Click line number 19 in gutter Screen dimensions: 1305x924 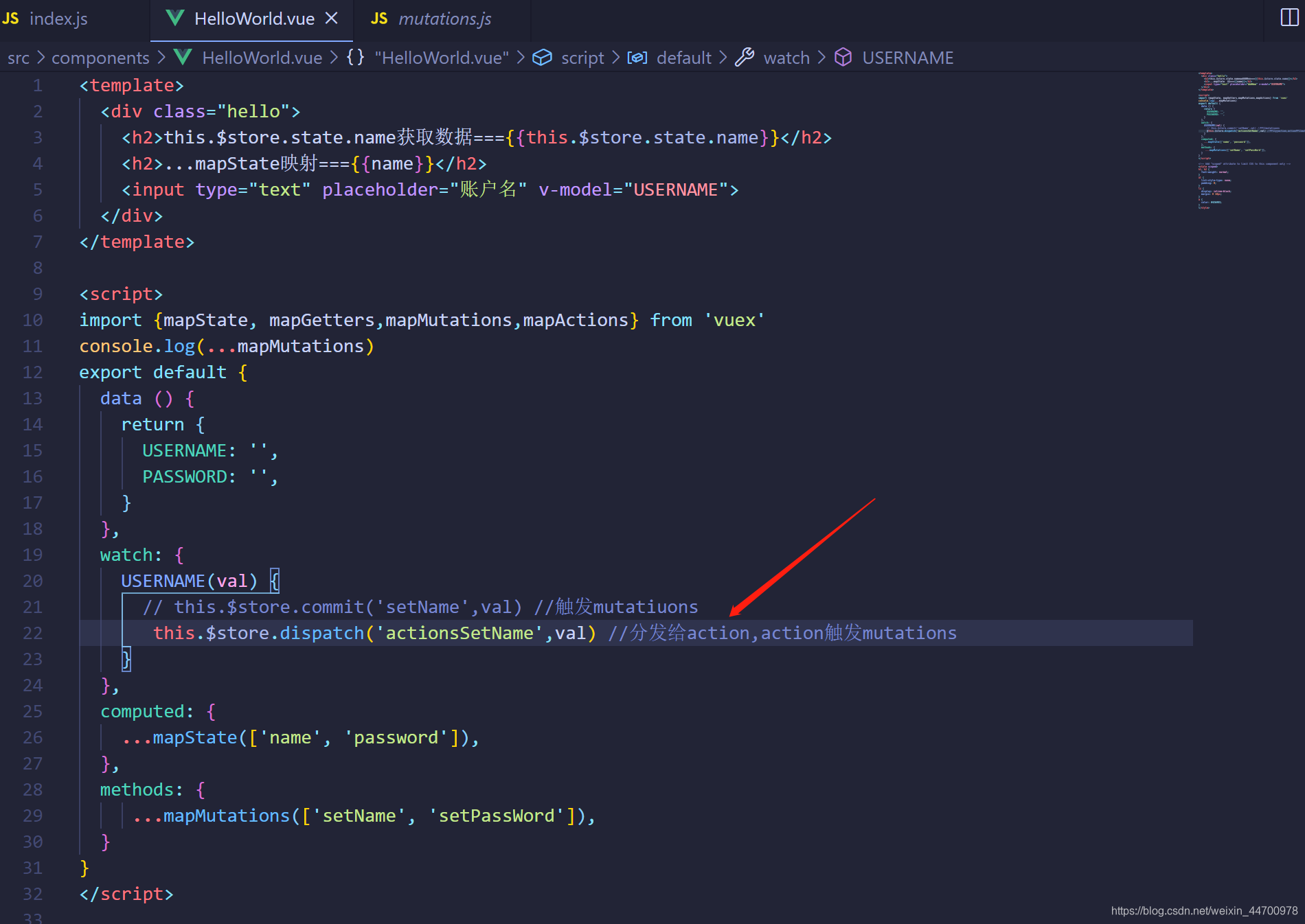(32, 555)
